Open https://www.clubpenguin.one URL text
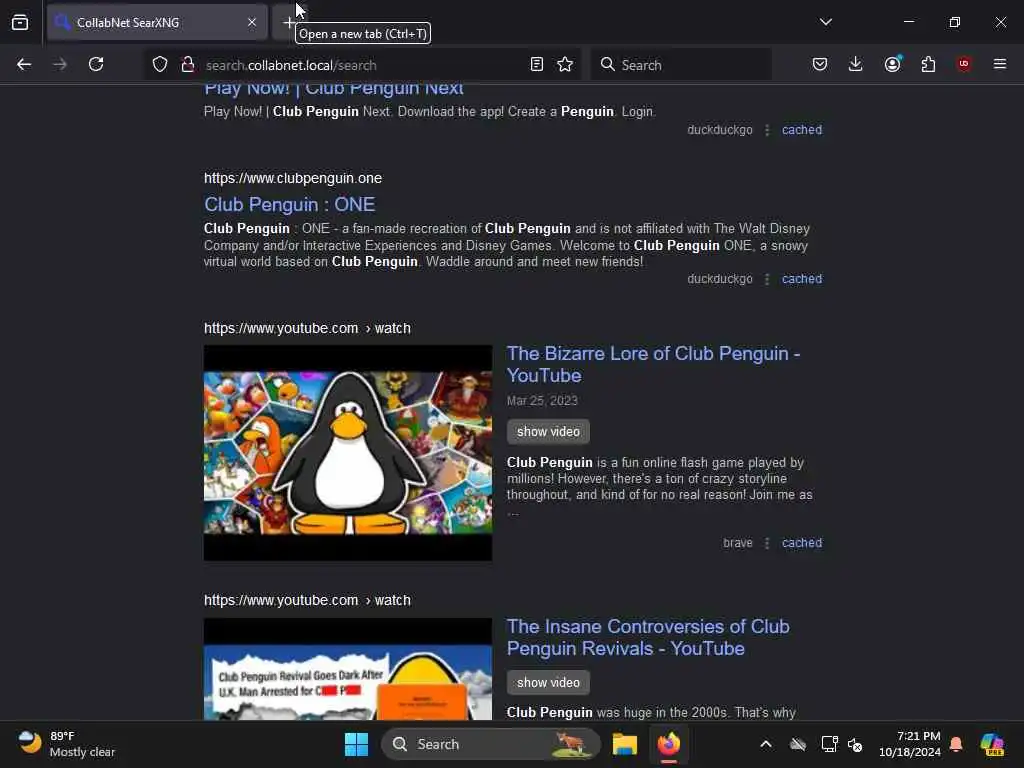 click(x=293, y=178)
